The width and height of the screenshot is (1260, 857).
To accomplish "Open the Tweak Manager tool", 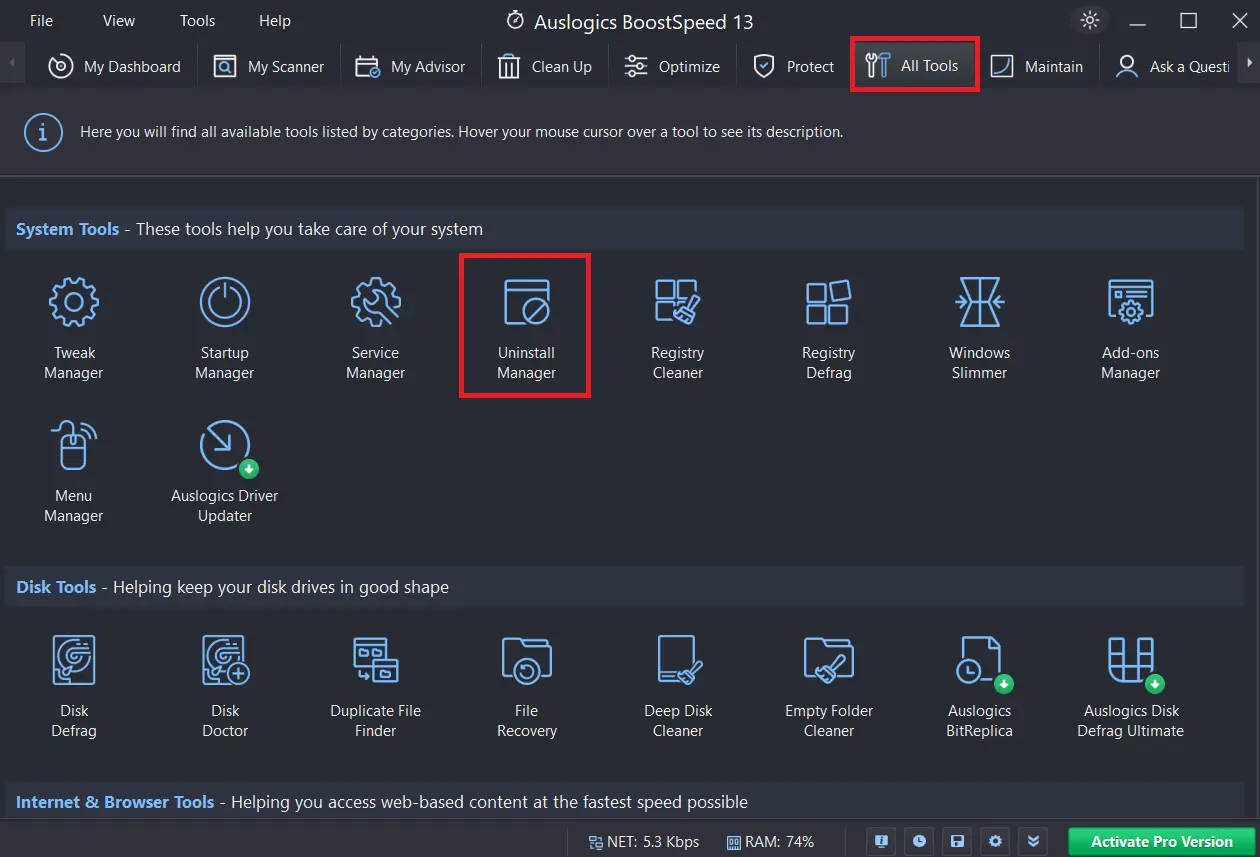I will [x=74, y=330].
